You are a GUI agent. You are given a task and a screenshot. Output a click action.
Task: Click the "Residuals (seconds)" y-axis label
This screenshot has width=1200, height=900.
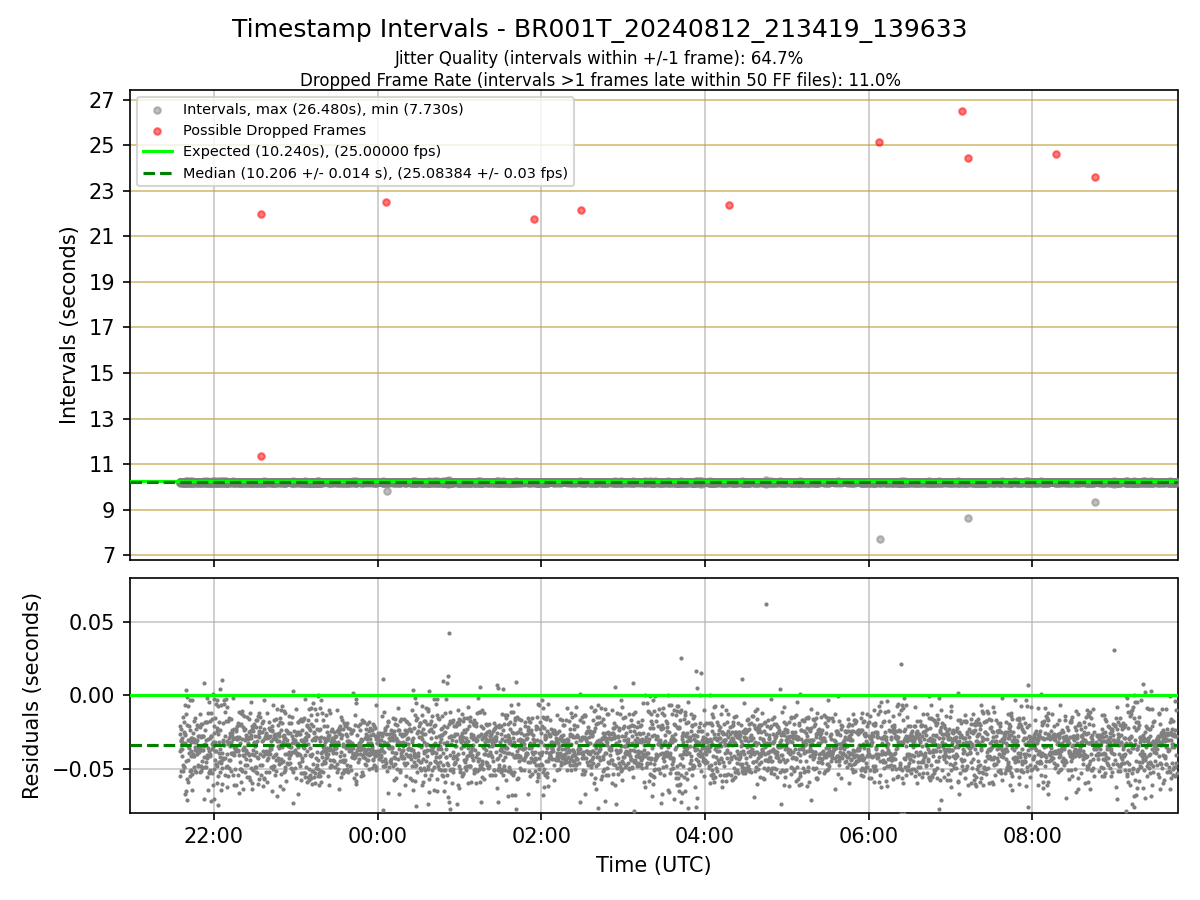(x=32, y=696)
